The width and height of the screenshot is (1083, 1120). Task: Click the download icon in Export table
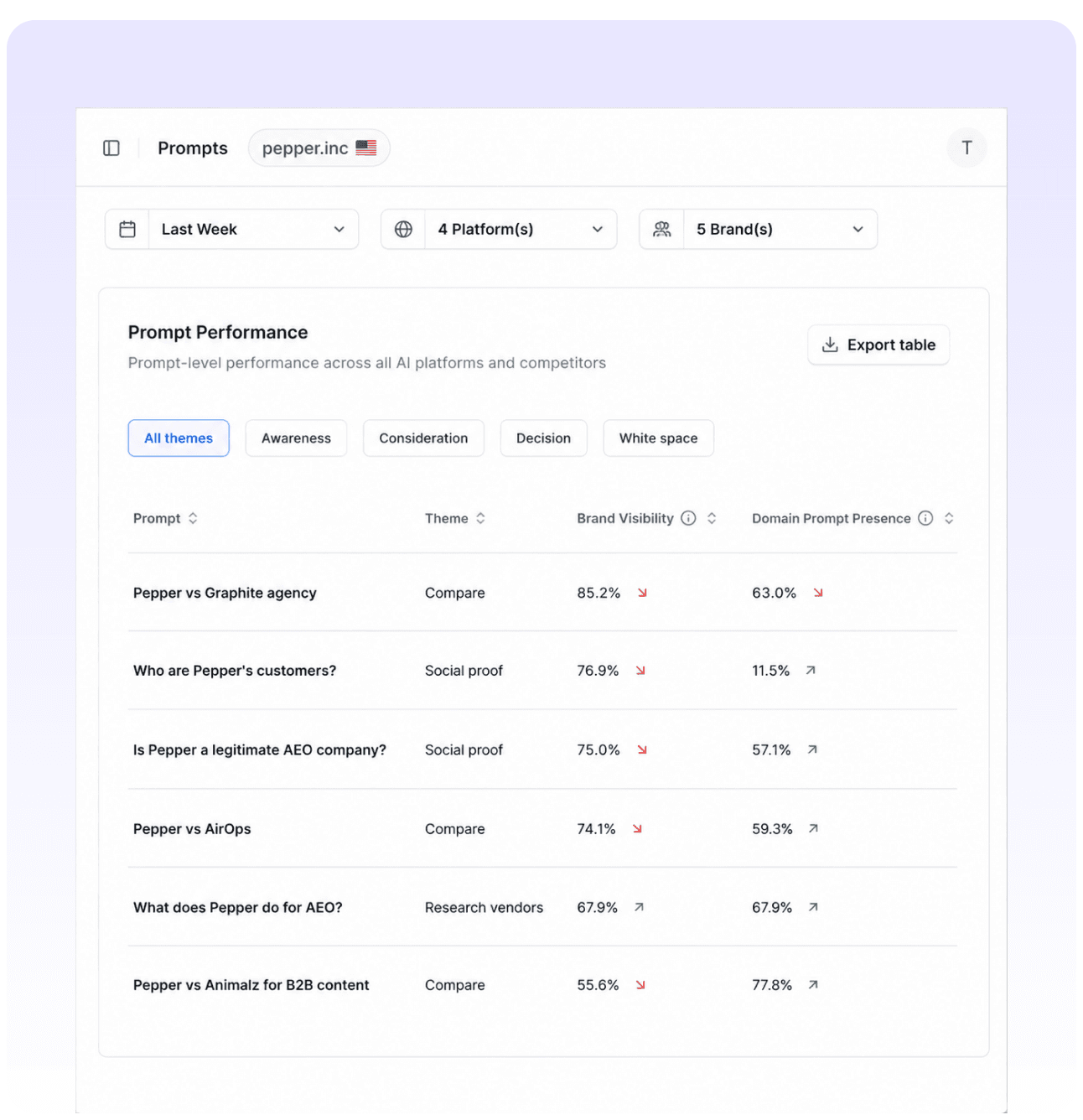click(x=830, y=345)
